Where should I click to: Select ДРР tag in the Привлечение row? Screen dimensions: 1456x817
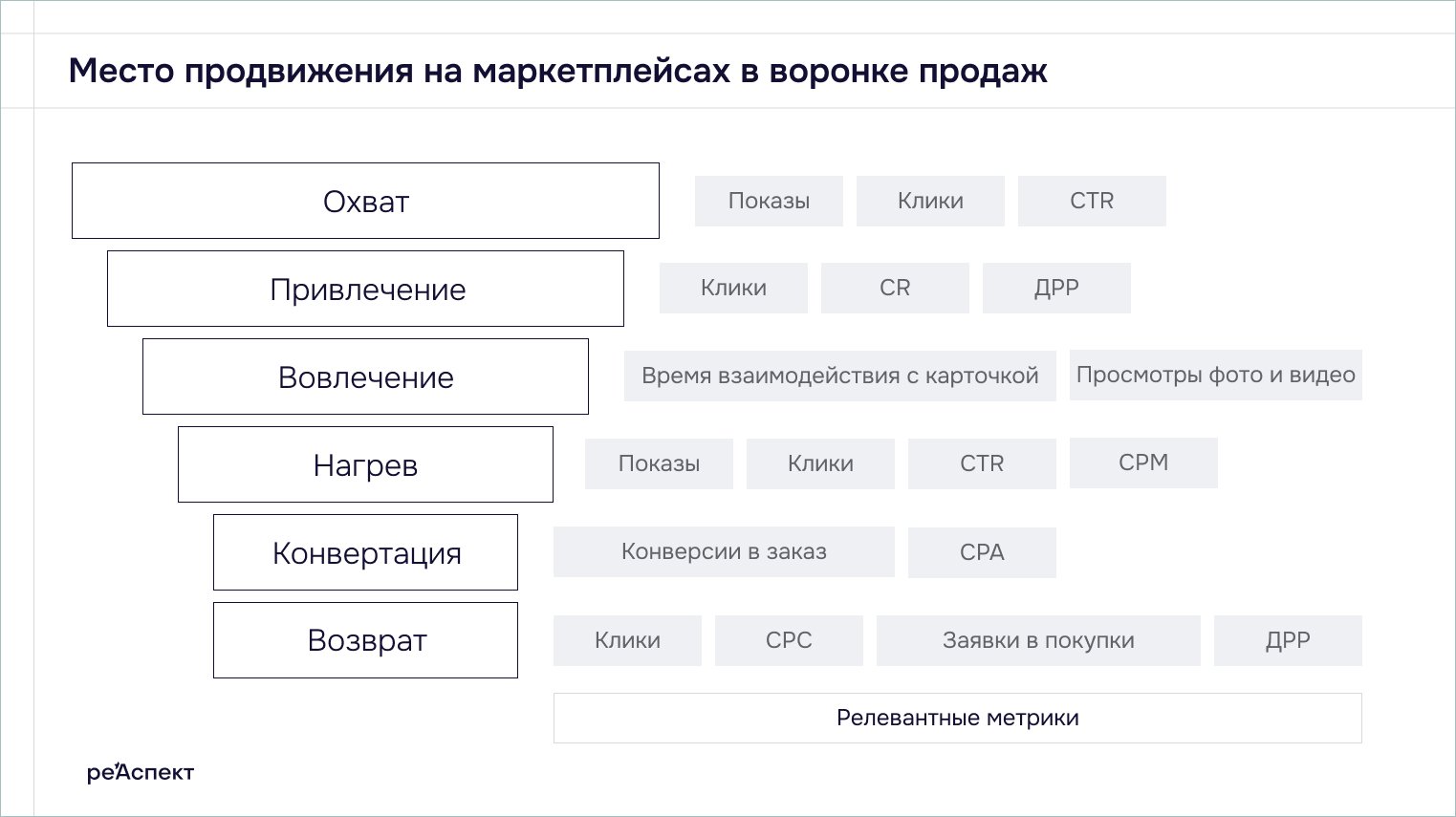click(1056, 288)
